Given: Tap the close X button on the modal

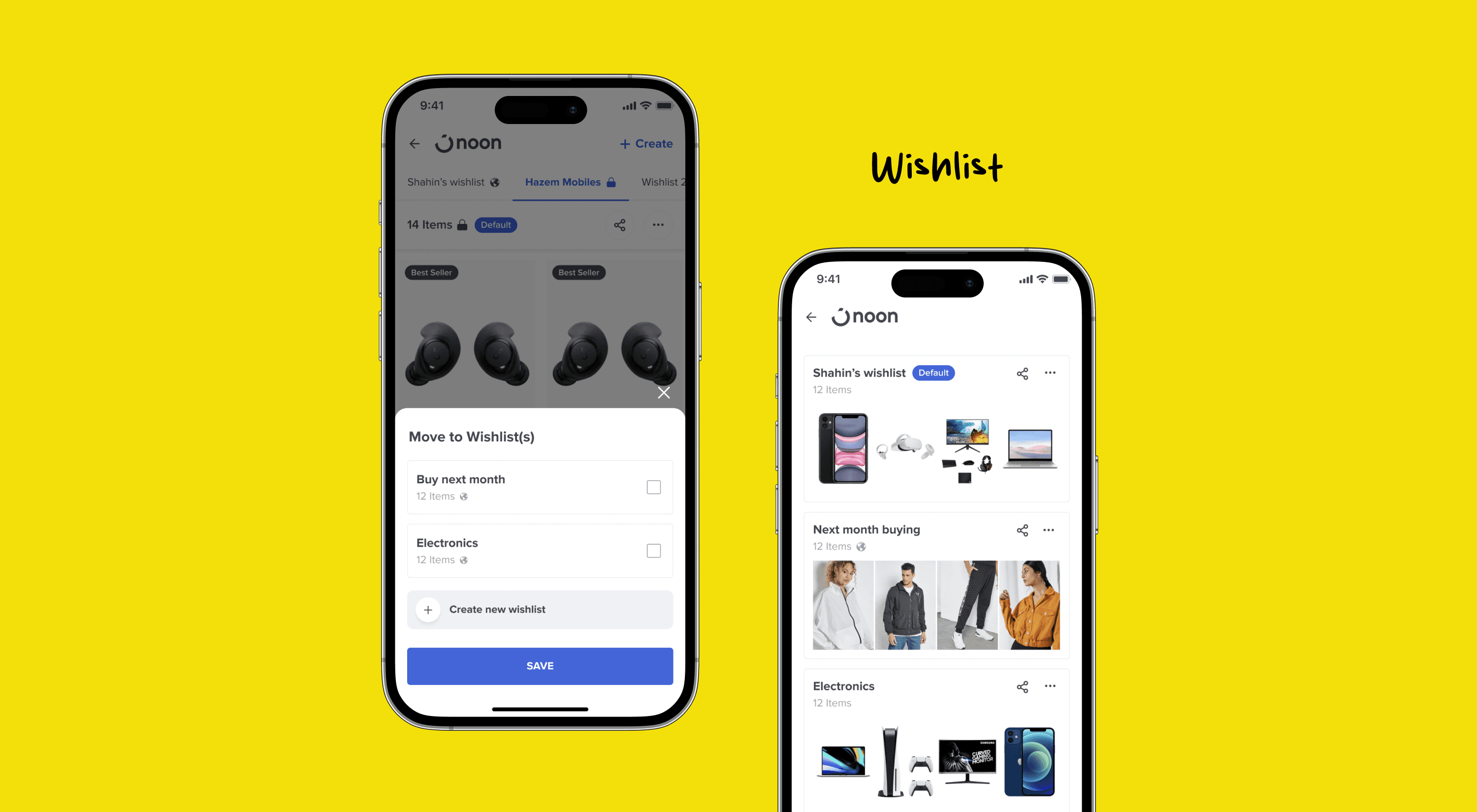Looking at the screenshot, I should [663, 392].
